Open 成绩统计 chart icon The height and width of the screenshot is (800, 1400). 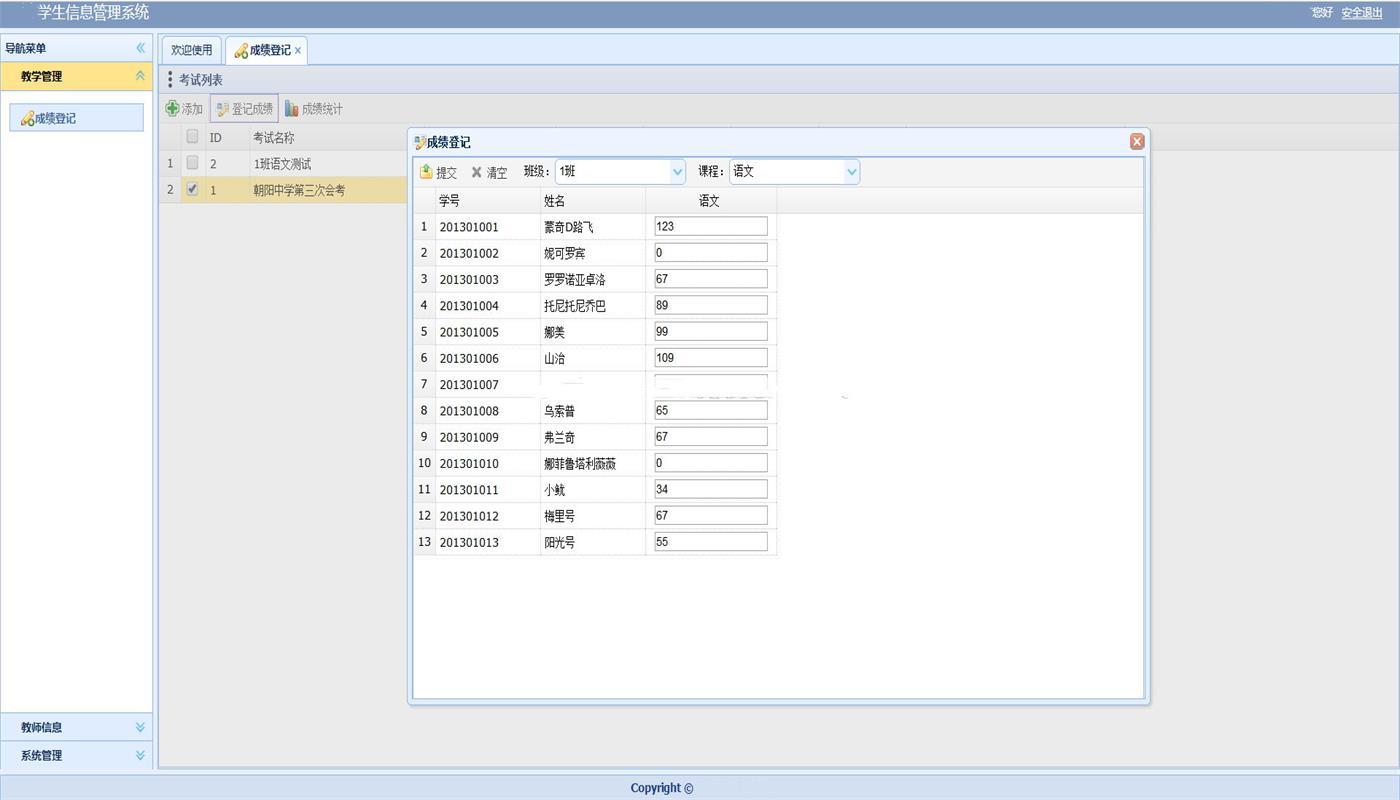point(291,109)
